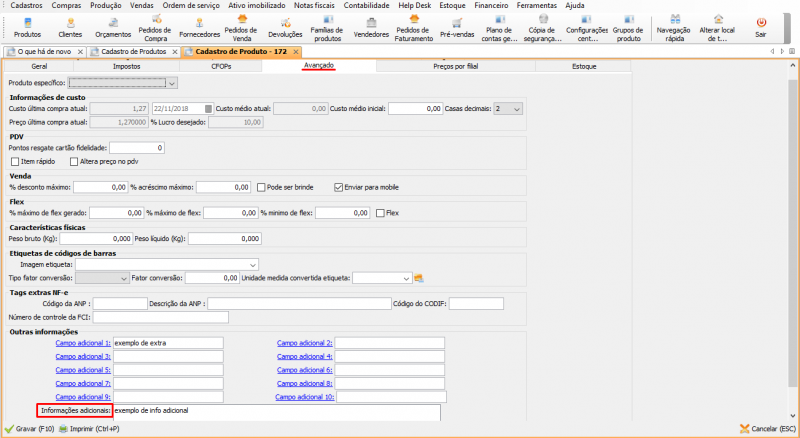Click 'Campo adicional 8' link
Screen dimensions: 800x438
pos(305,383)
